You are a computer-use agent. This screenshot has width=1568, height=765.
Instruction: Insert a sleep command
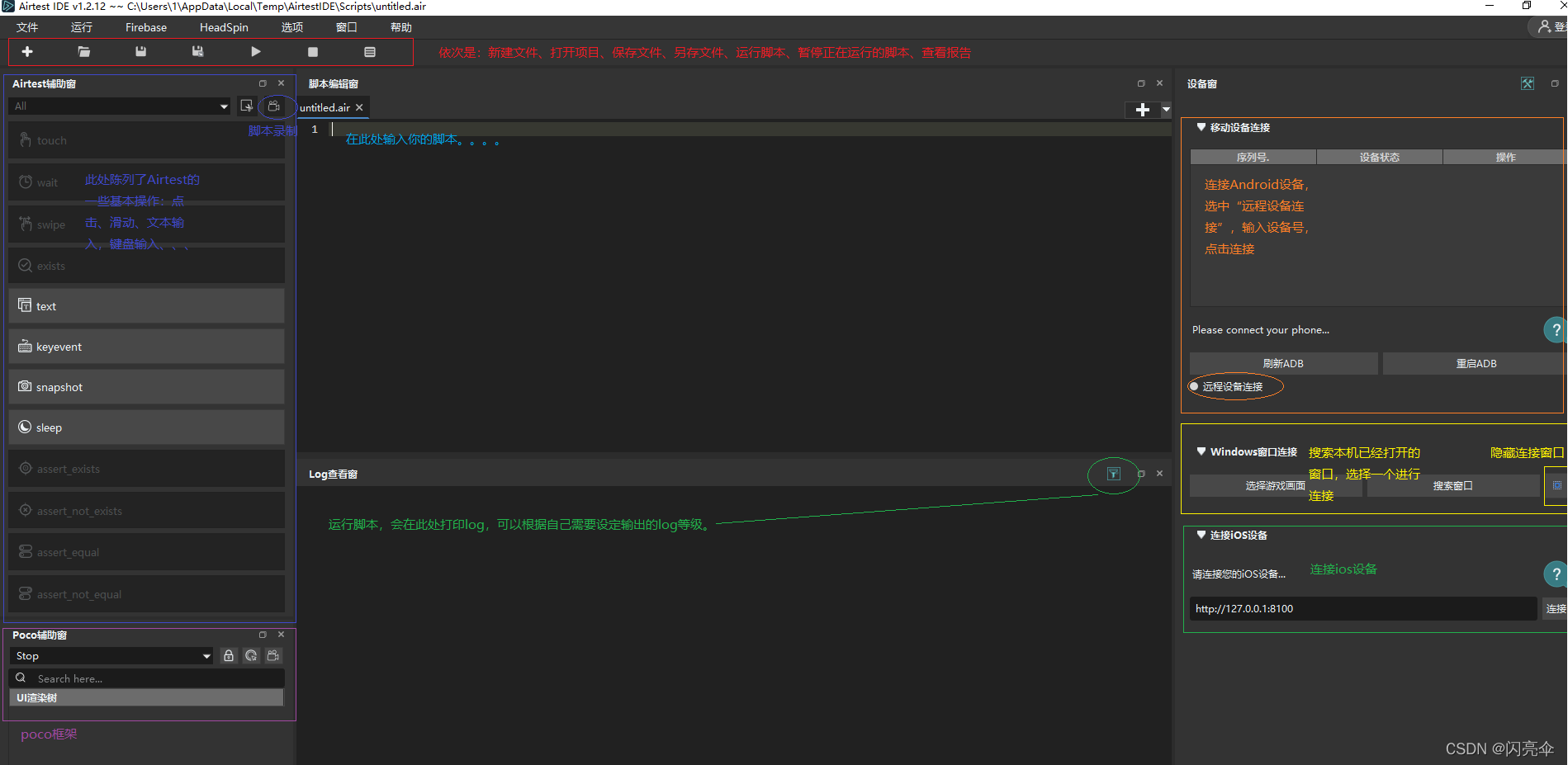pyautogui.click(x=146, y=427)
